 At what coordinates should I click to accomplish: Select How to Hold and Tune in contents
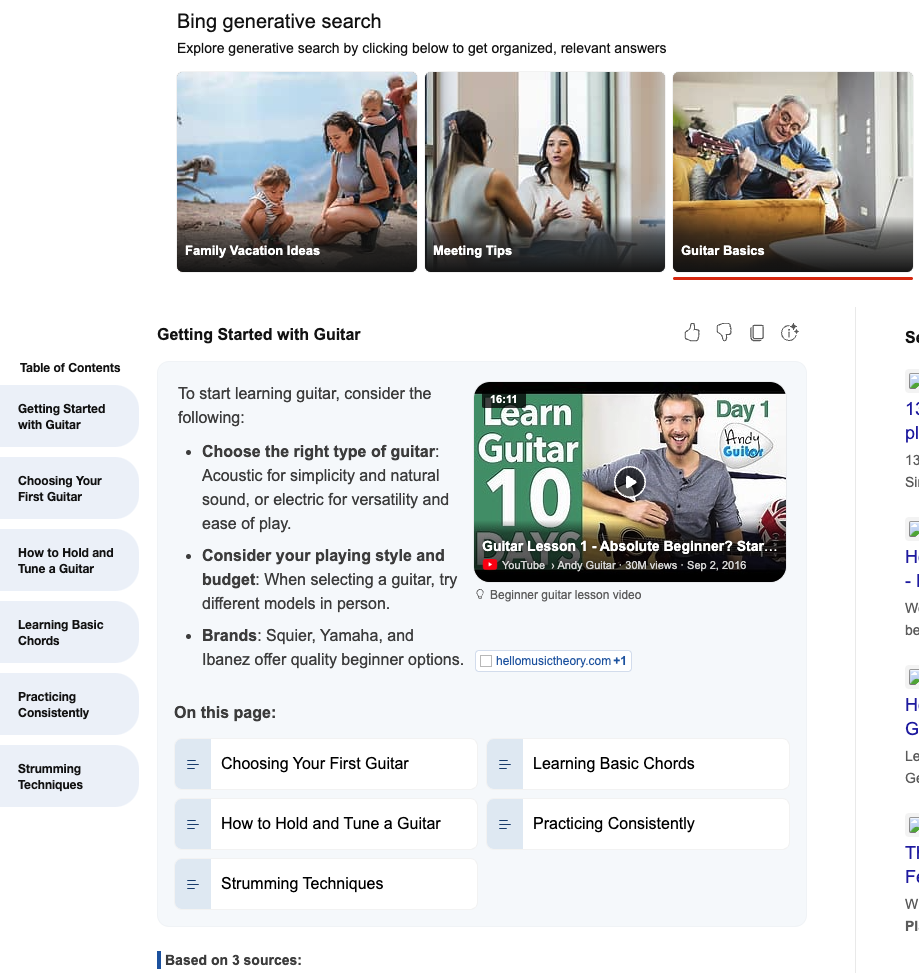68,560
